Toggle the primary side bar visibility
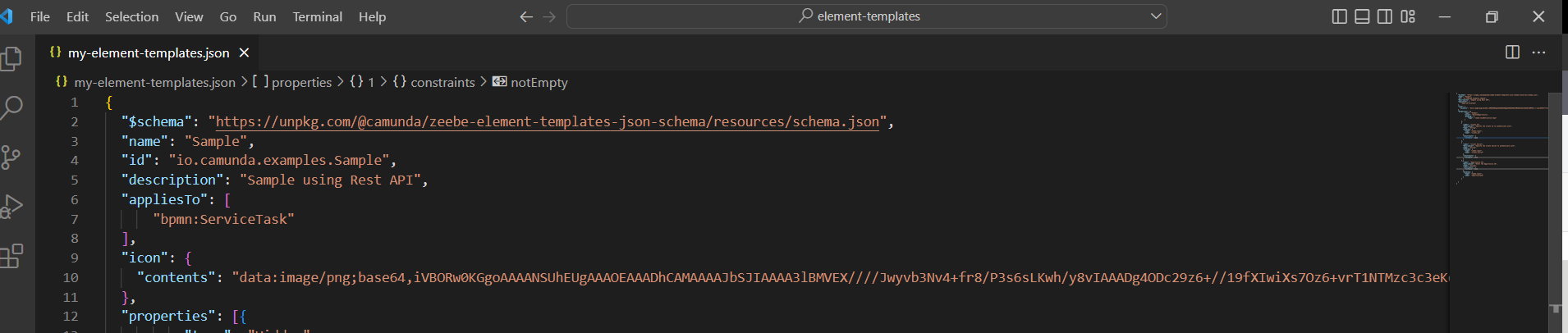This screenshot has width=1568, height=333. pyautogui.click(x=1339, y=16)
